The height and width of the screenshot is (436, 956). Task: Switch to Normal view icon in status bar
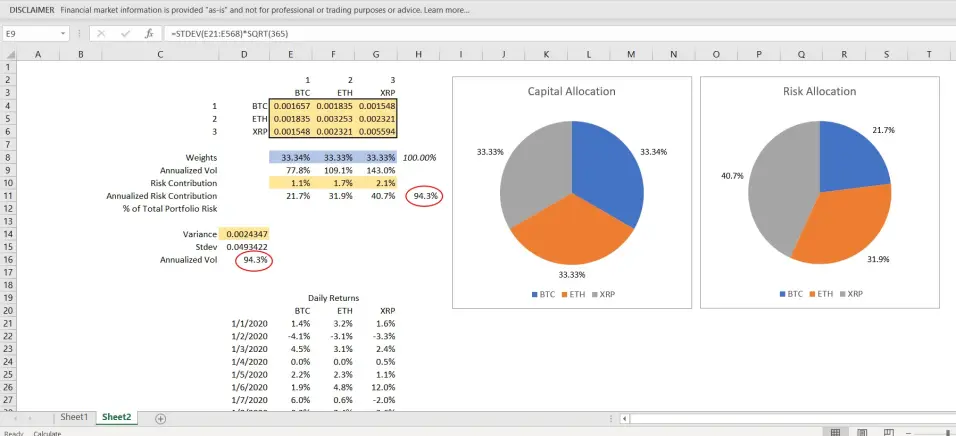tap(835, 432)
